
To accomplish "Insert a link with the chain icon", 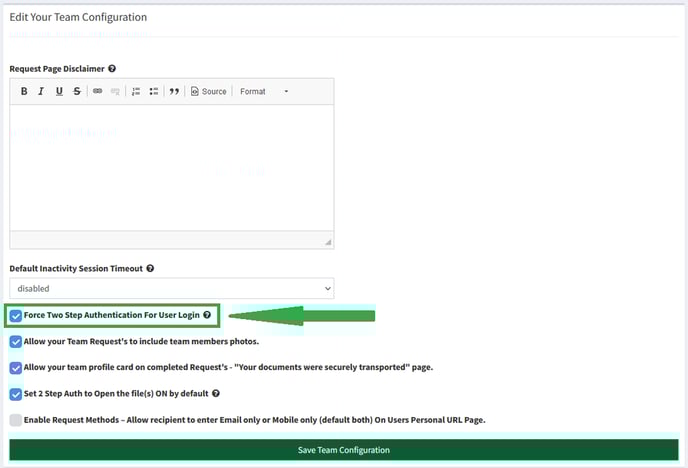I will 97,91.
